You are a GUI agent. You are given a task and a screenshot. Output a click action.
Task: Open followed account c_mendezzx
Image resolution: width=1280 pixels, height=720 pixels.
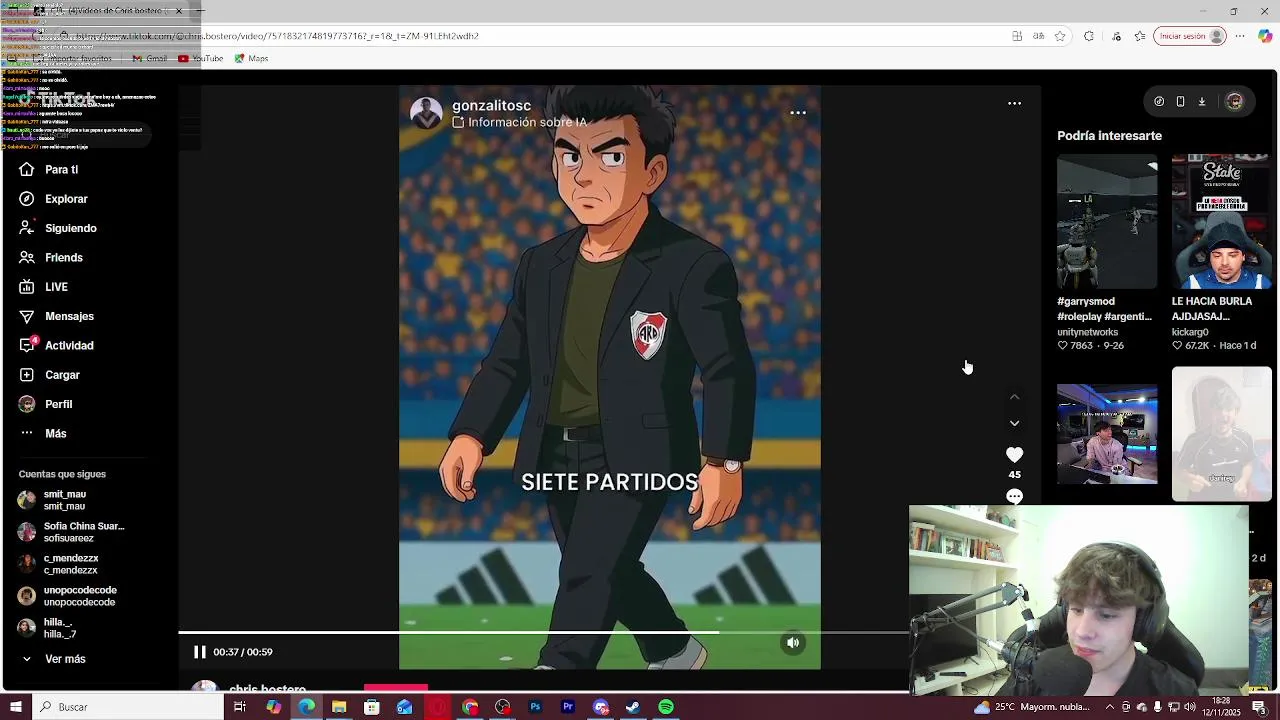pos(58,564)
